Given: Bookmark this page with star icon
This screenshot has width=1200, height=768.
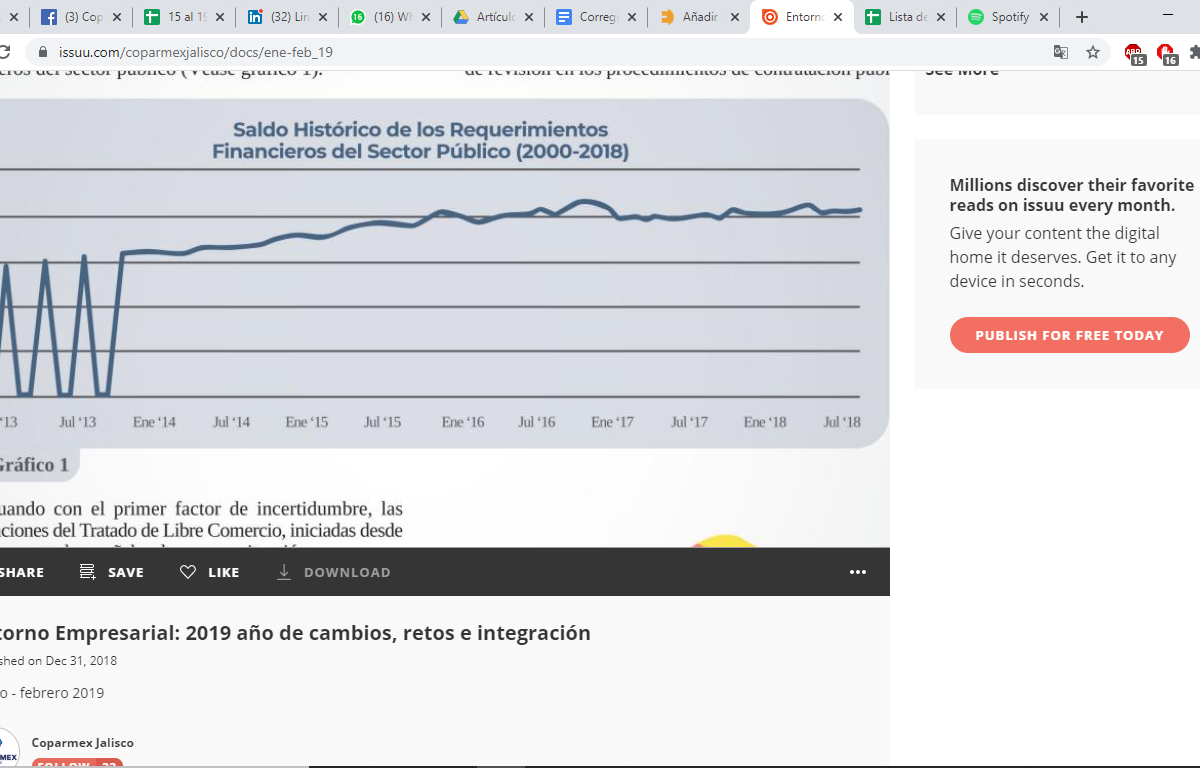Looking at the screenshot, I should coord(1093,52).
